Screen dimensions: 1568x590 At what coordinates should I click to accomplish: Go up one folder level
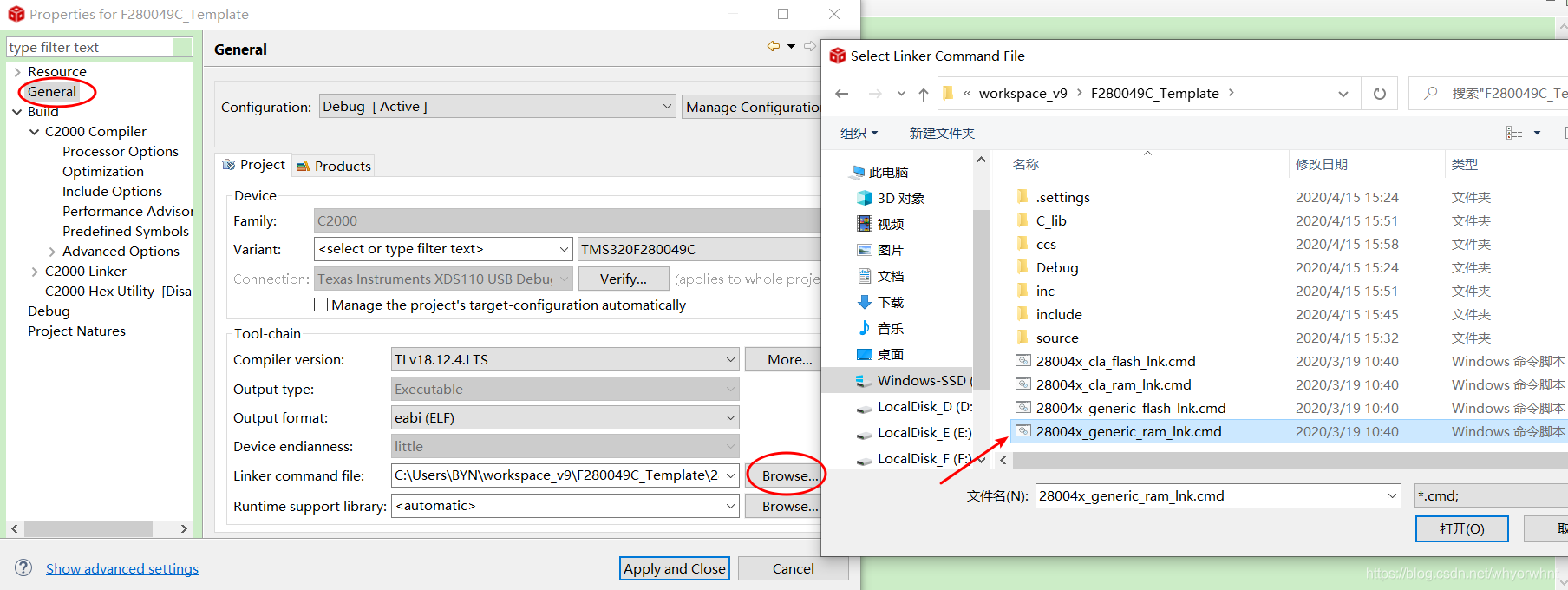(924, 94)
